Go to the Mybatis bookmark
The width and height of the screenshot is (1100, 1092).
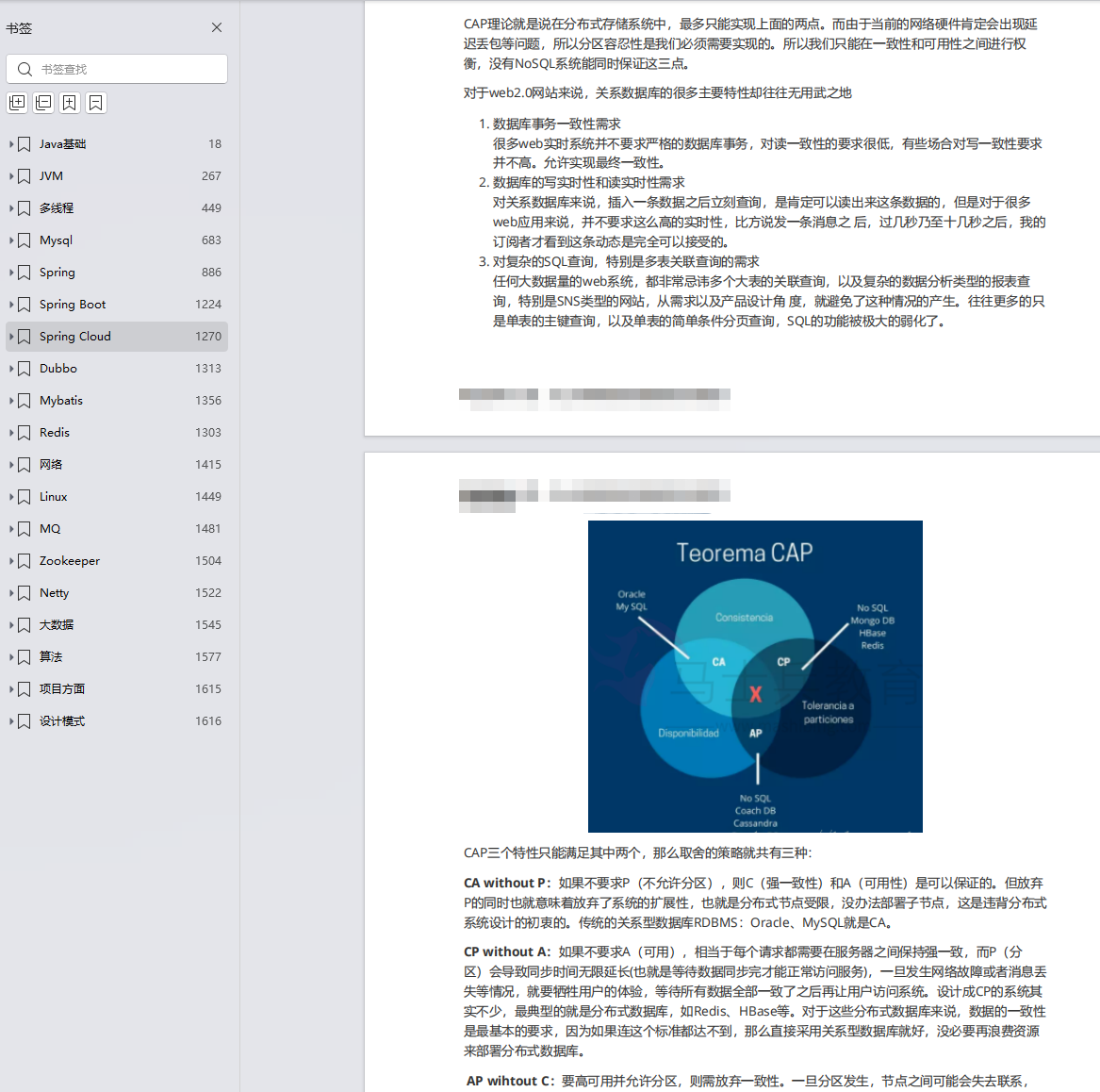(x=61, y=401)
